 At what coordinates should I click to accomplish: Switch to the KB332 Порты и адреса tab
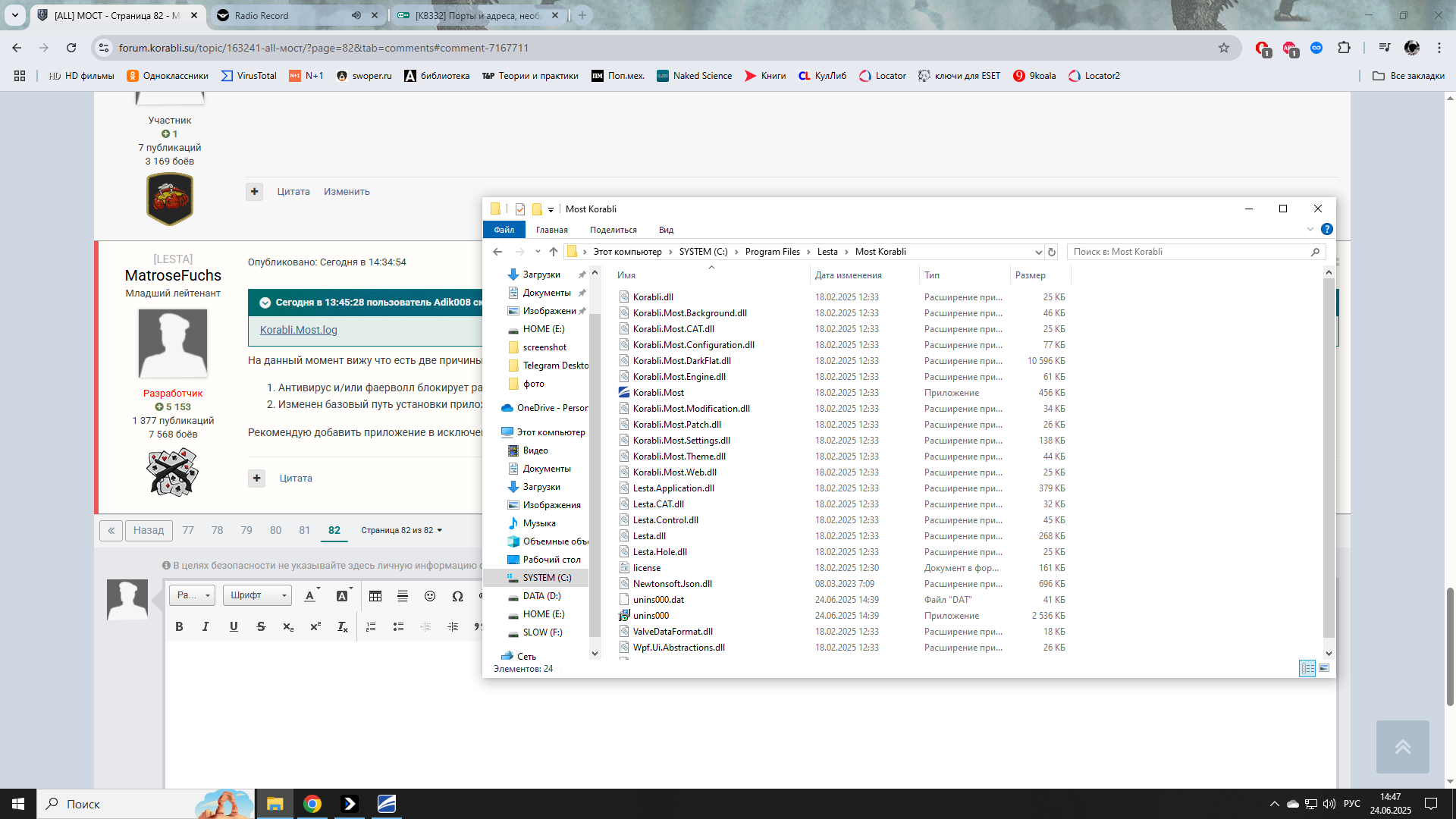point(478,15)
